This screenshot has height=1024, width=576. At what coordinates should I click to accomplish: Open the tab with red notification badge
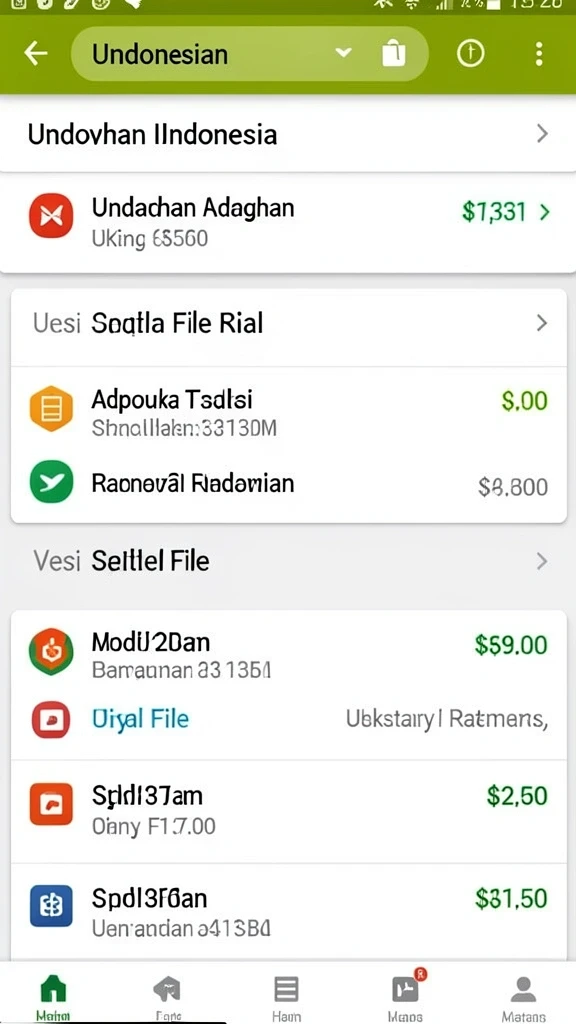(406, 995)
